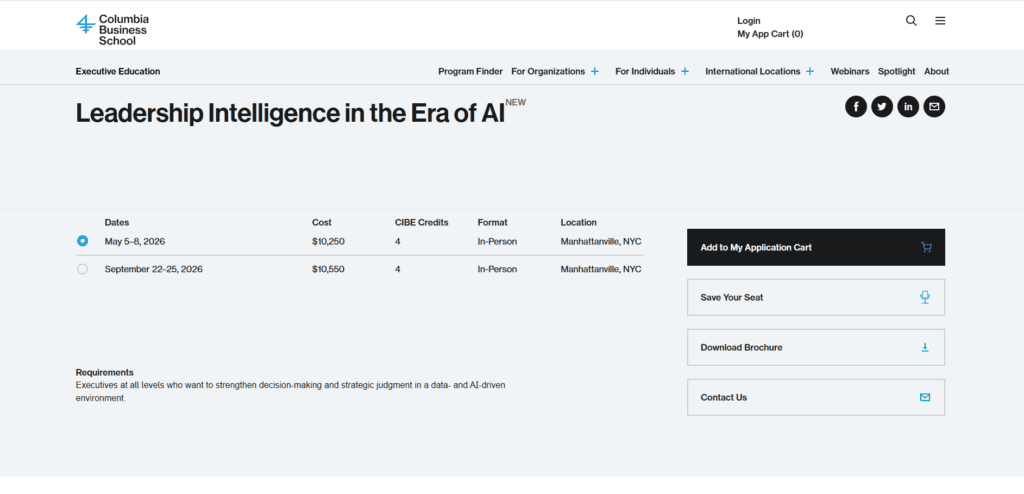This screenshot has height=494, width=1024.
Task: Click Manhattanville, NYC in the September row
Action: [601, 269]
